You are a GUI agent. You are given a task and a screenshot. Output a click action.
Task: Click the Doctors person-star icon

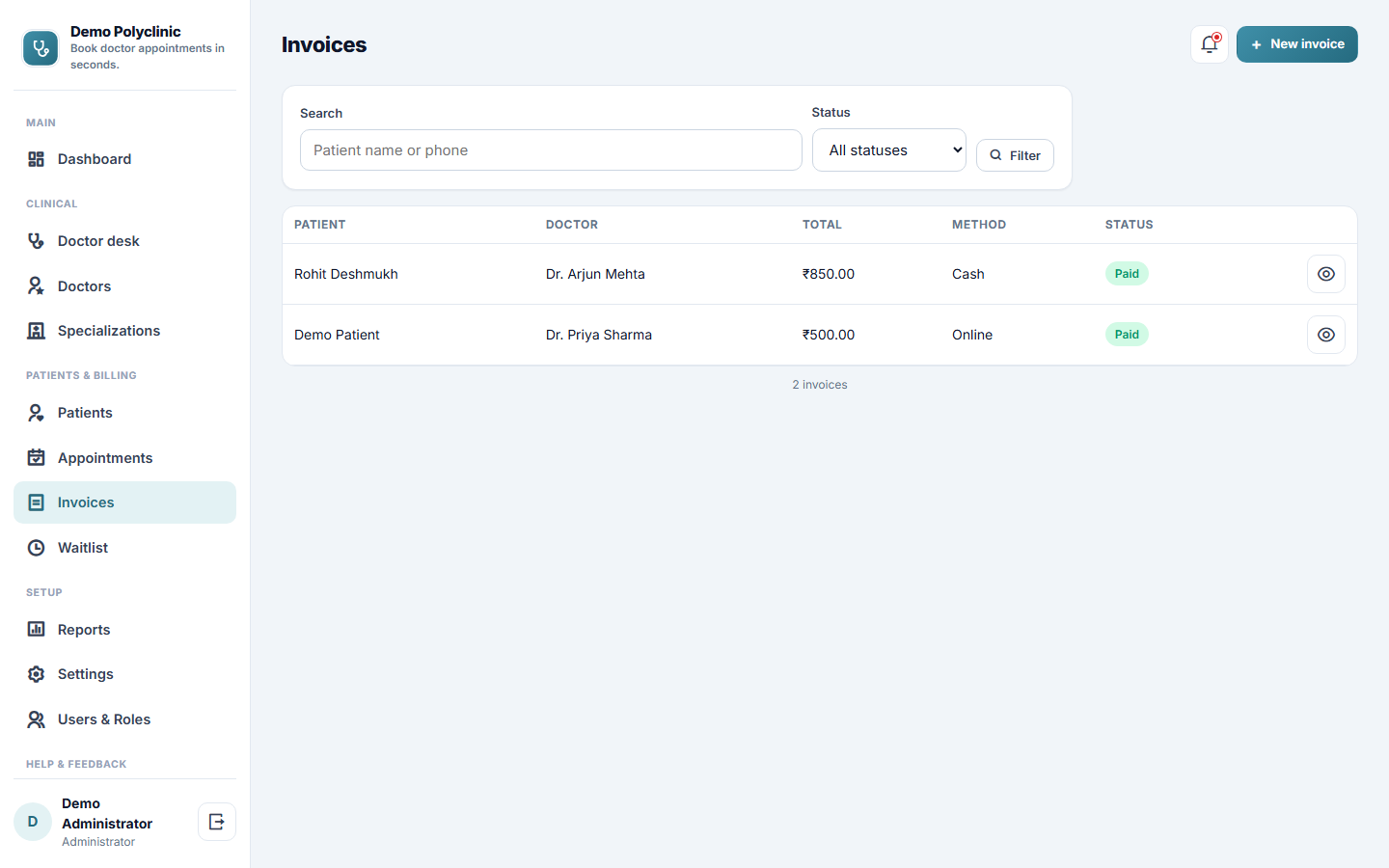[36, 286]
